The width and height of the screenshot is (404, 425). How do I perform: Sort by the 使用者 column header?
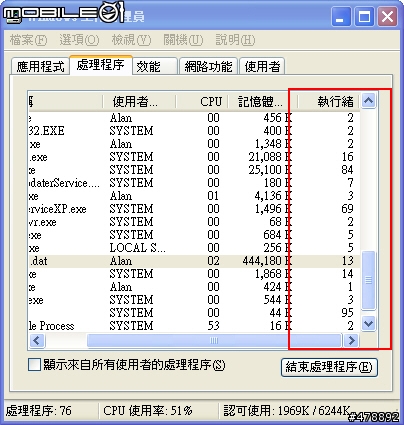click(x=139, y=101)
